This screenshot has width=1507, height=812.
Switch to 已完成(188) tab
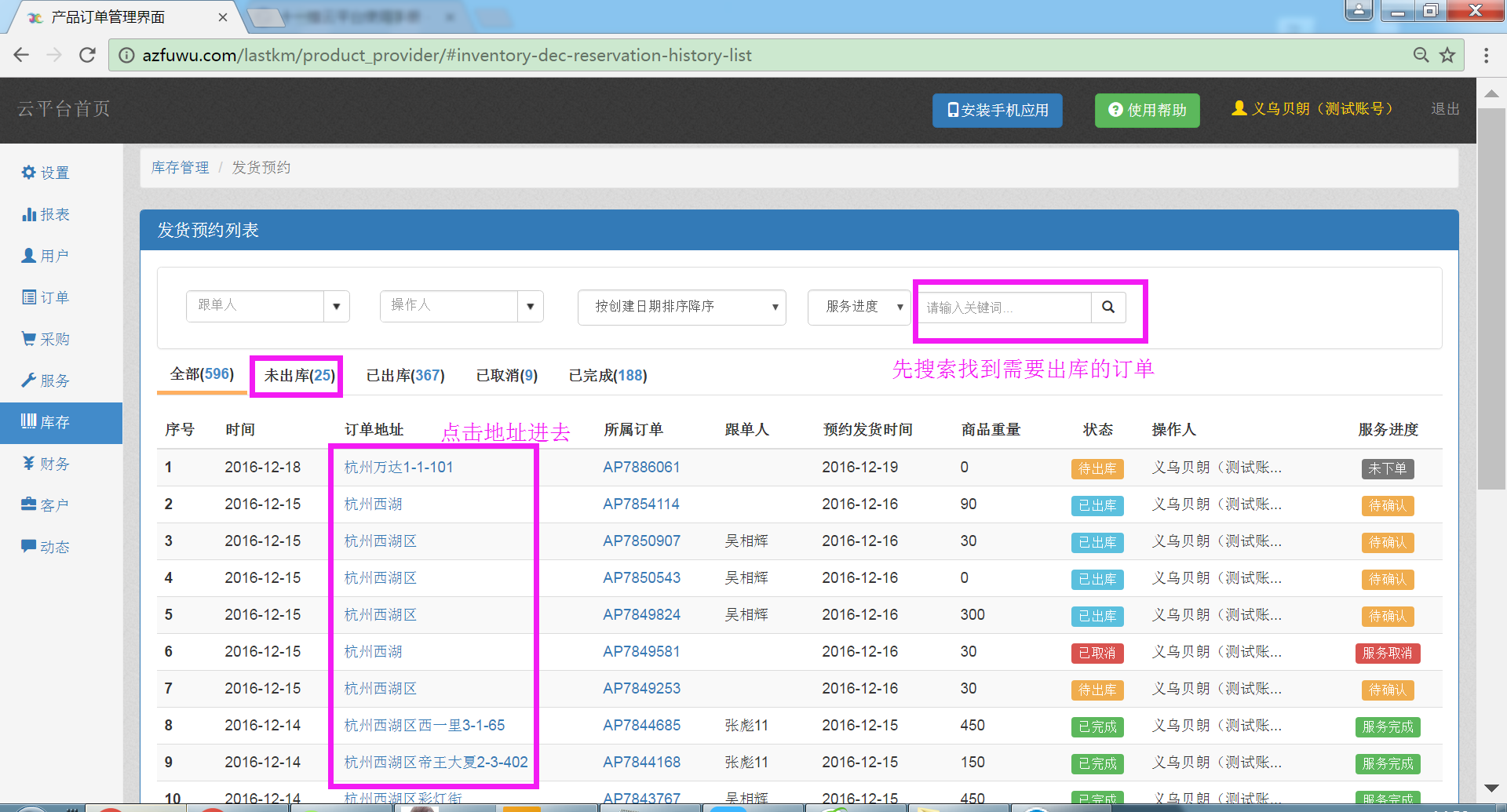click(x=608, y=376)
